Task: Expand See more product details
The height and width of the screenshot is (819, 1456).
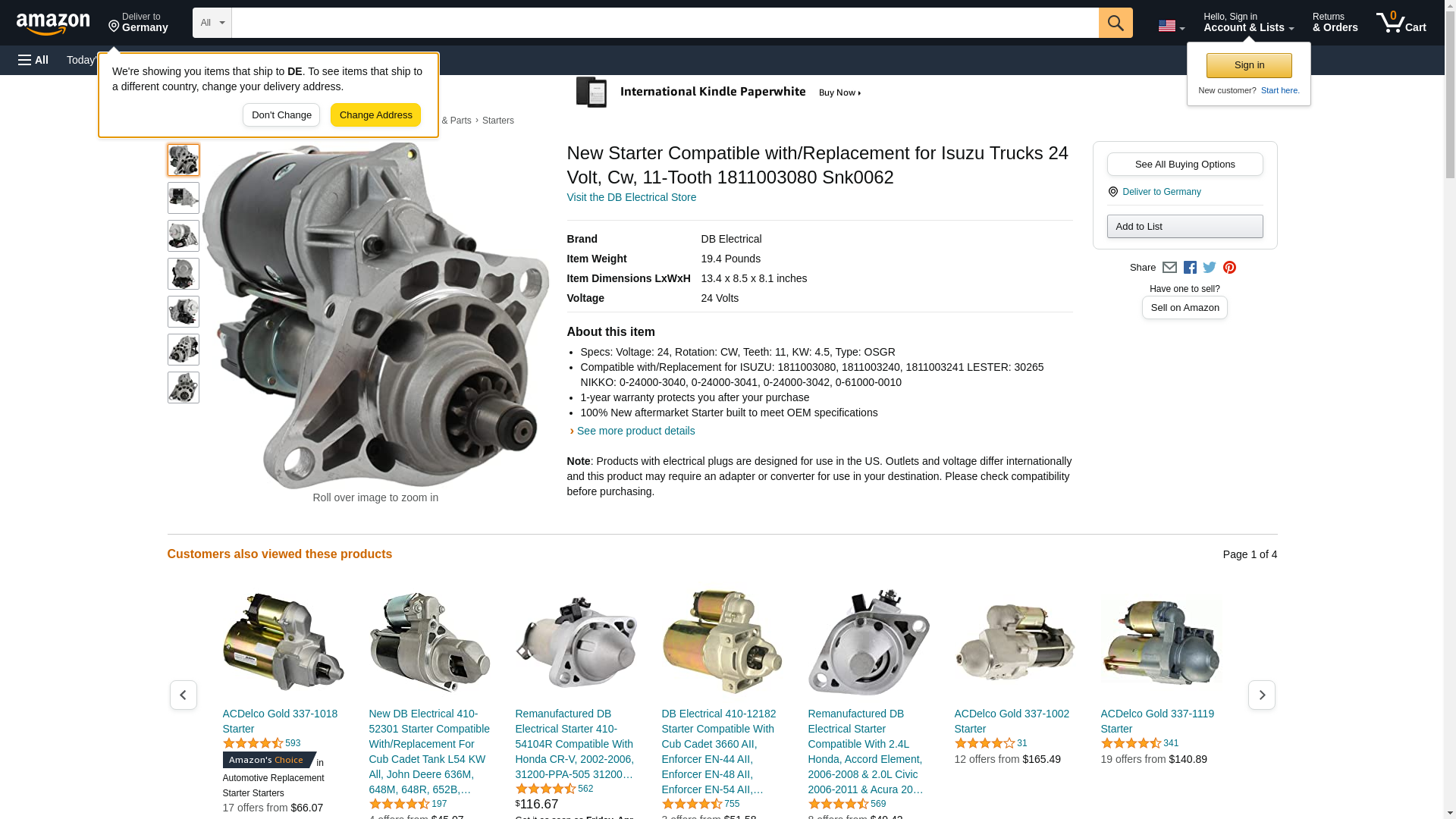Action: point(635,431)
